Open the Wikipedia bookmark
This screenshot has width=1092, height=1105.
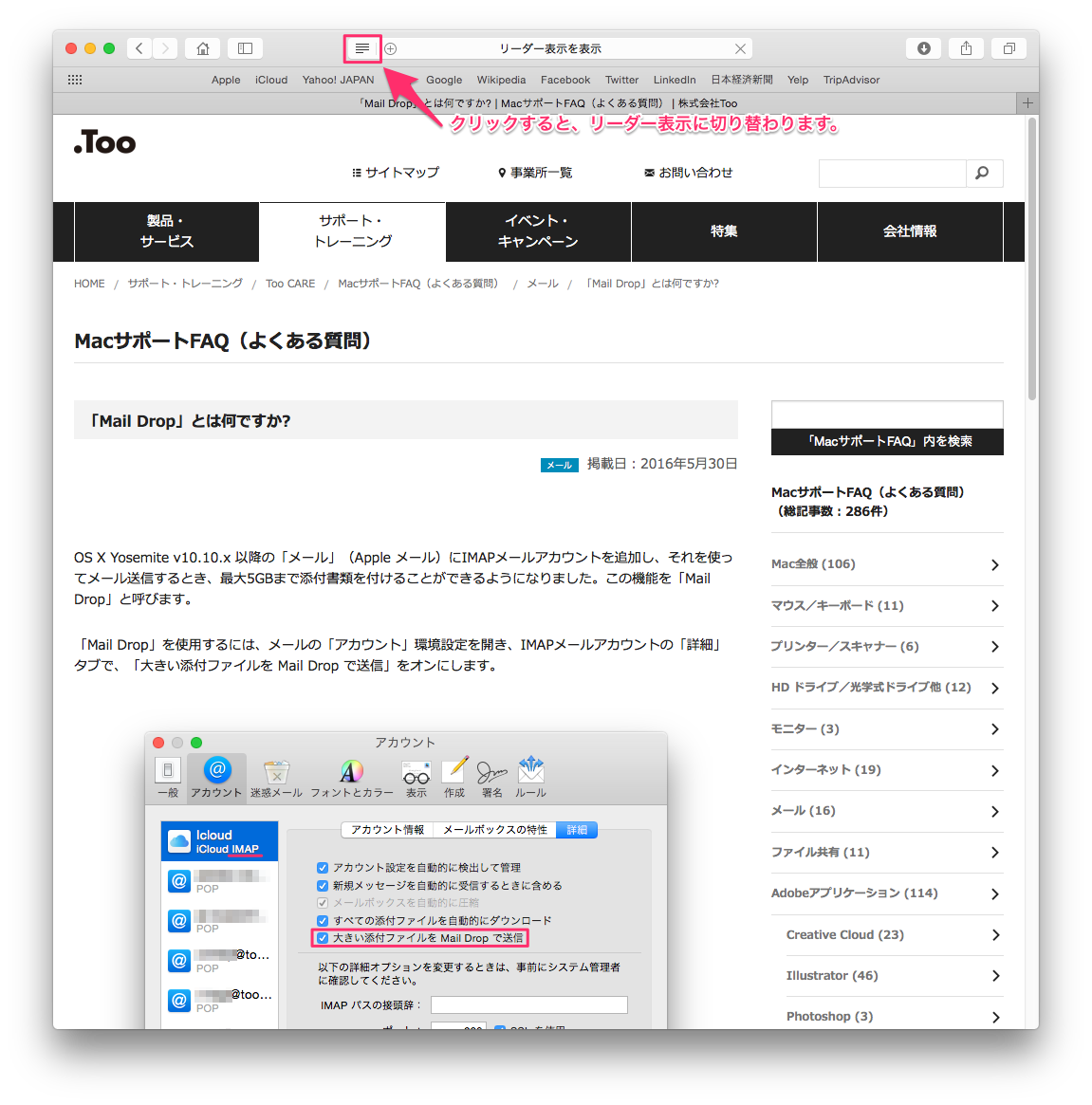coord(501,80)
